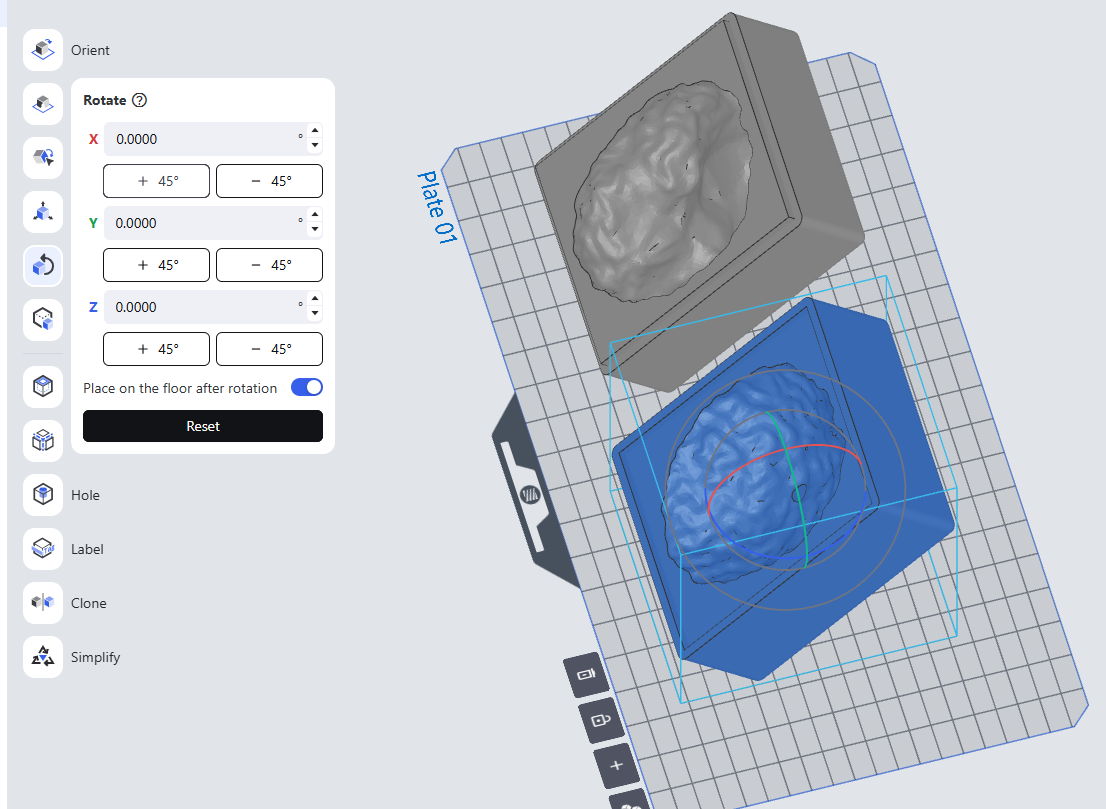The height and width of the screenshot is (809, 1106).
Task: Decrease X rotation with down arrow
Action: pyautogui.click(x=315, y=145)
